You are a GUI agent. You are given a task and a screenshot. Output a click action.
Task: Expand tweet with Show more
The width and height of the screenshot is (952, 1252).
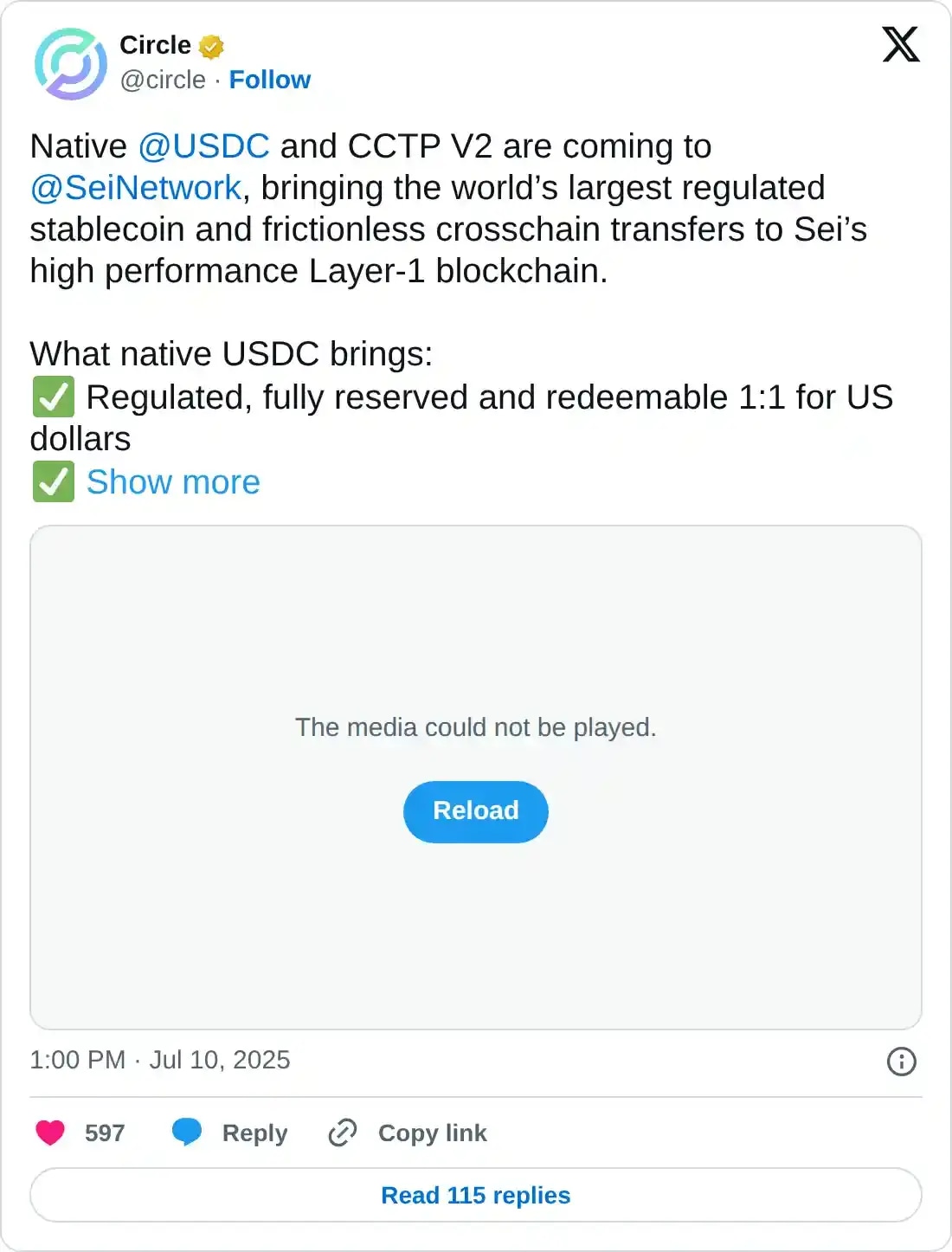pos(173,482)
